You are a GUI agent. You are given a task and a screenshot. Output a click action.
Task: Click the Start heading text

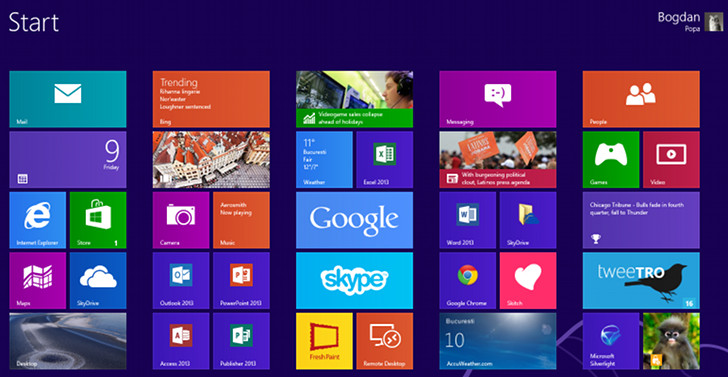34,22
